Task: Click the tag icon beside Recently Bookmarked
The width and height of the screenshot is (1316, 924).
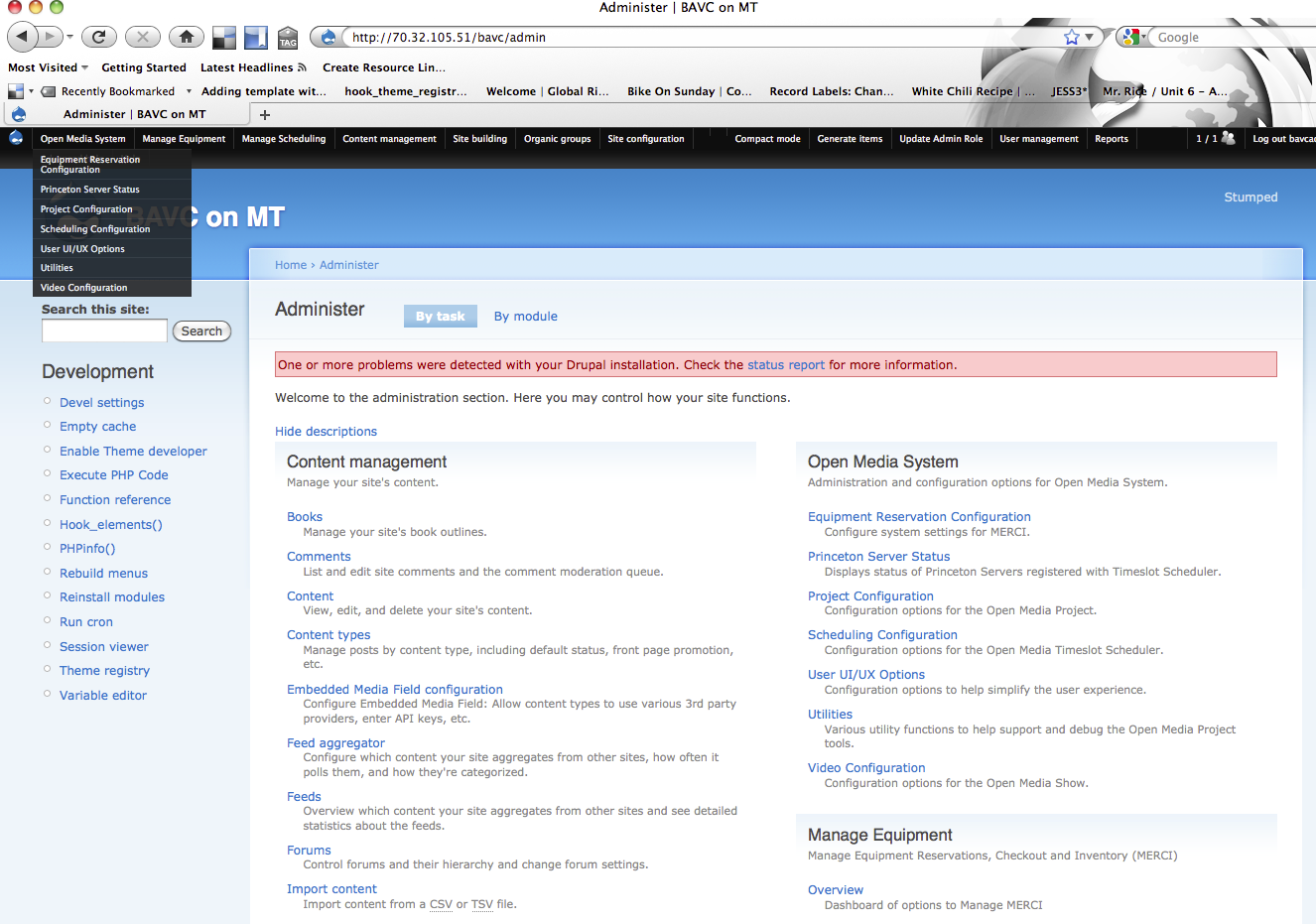Action: click(48, 91)
